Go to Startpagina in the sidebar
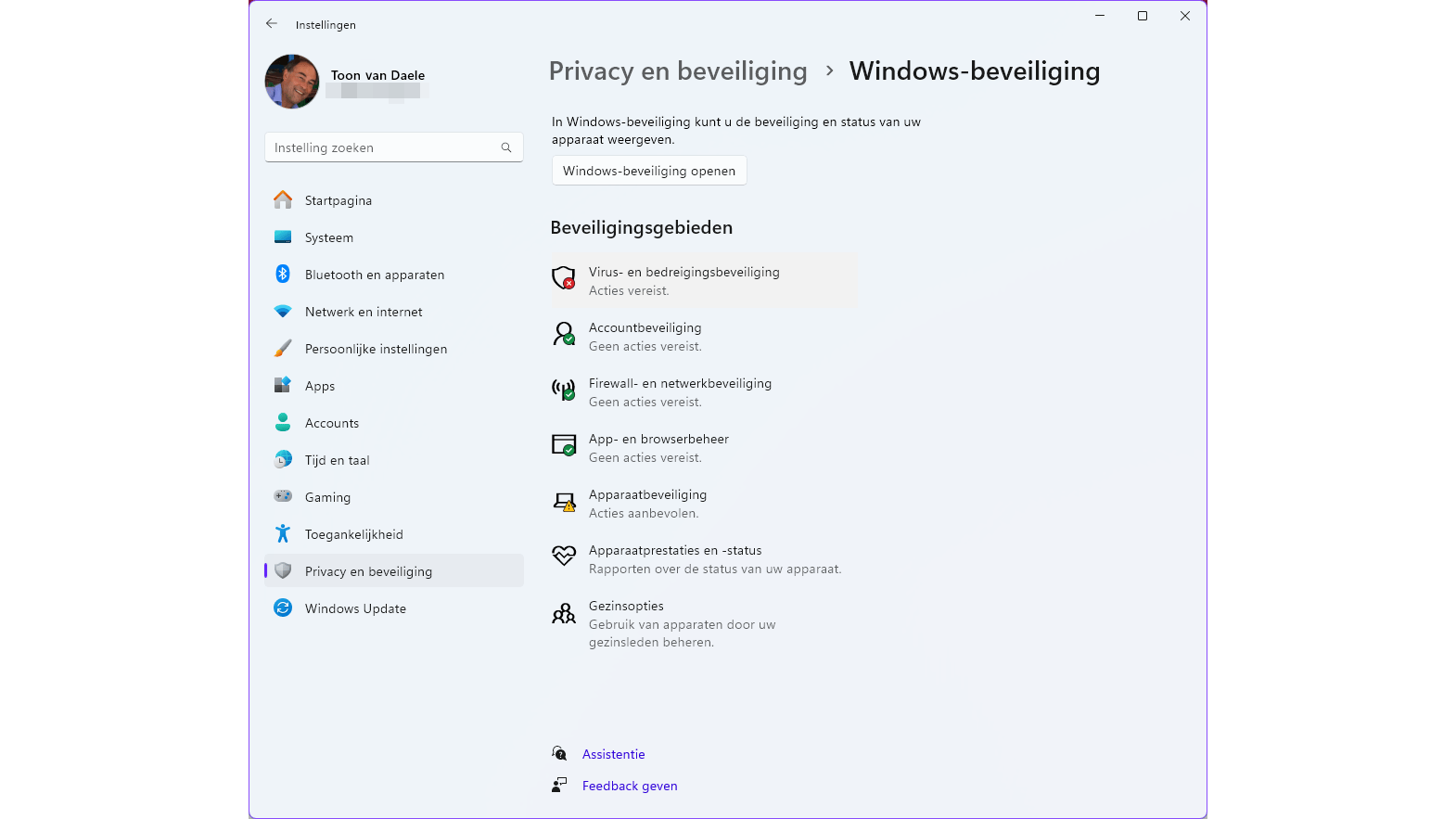This screenshot has width=1456, height=819. pos(338,200)
